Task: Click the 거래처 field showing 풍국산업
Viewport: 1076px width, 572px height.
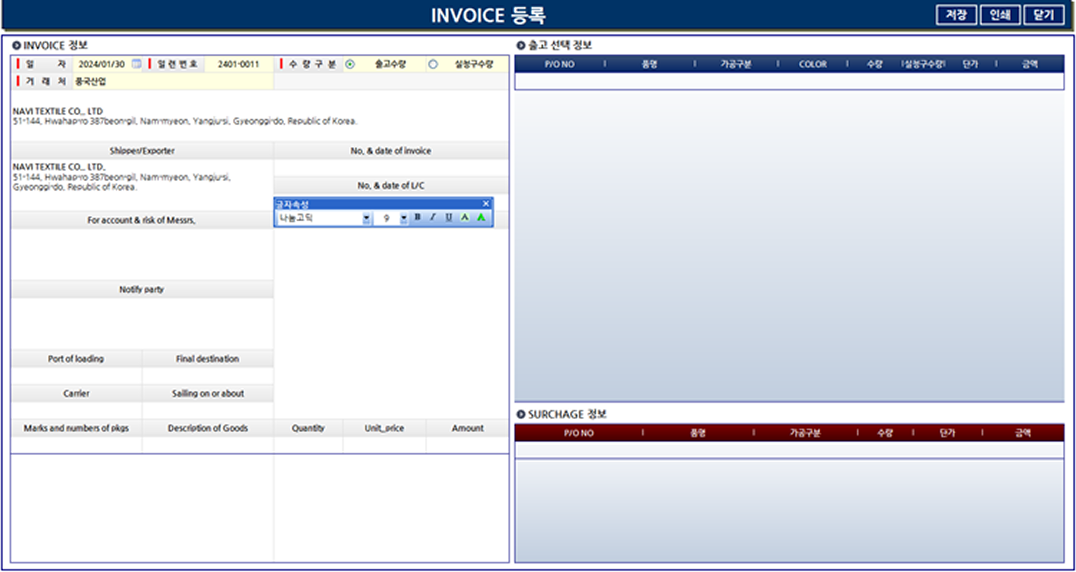Action: click(170, 81)
